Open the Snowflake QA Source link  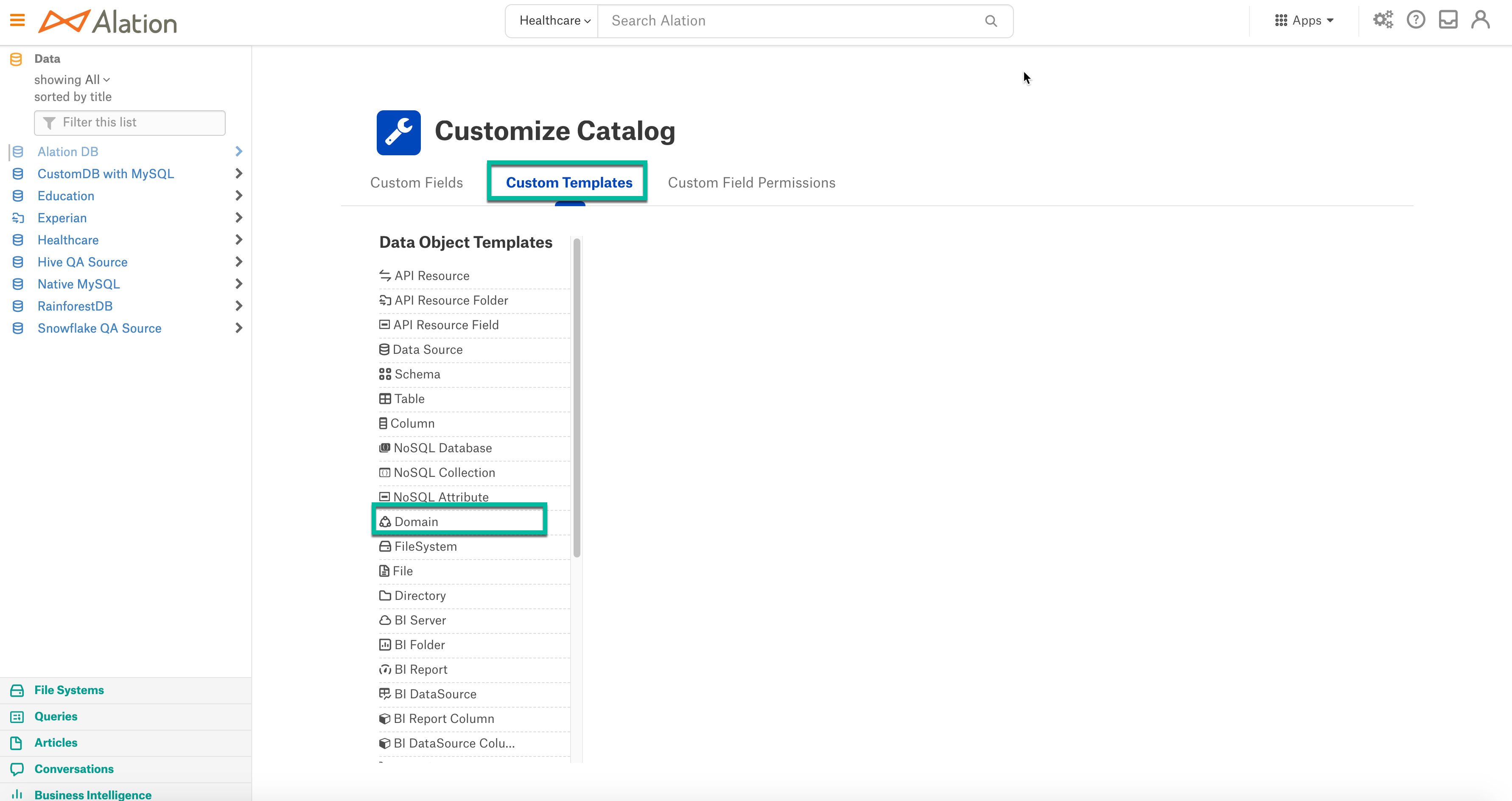[99, 329]
